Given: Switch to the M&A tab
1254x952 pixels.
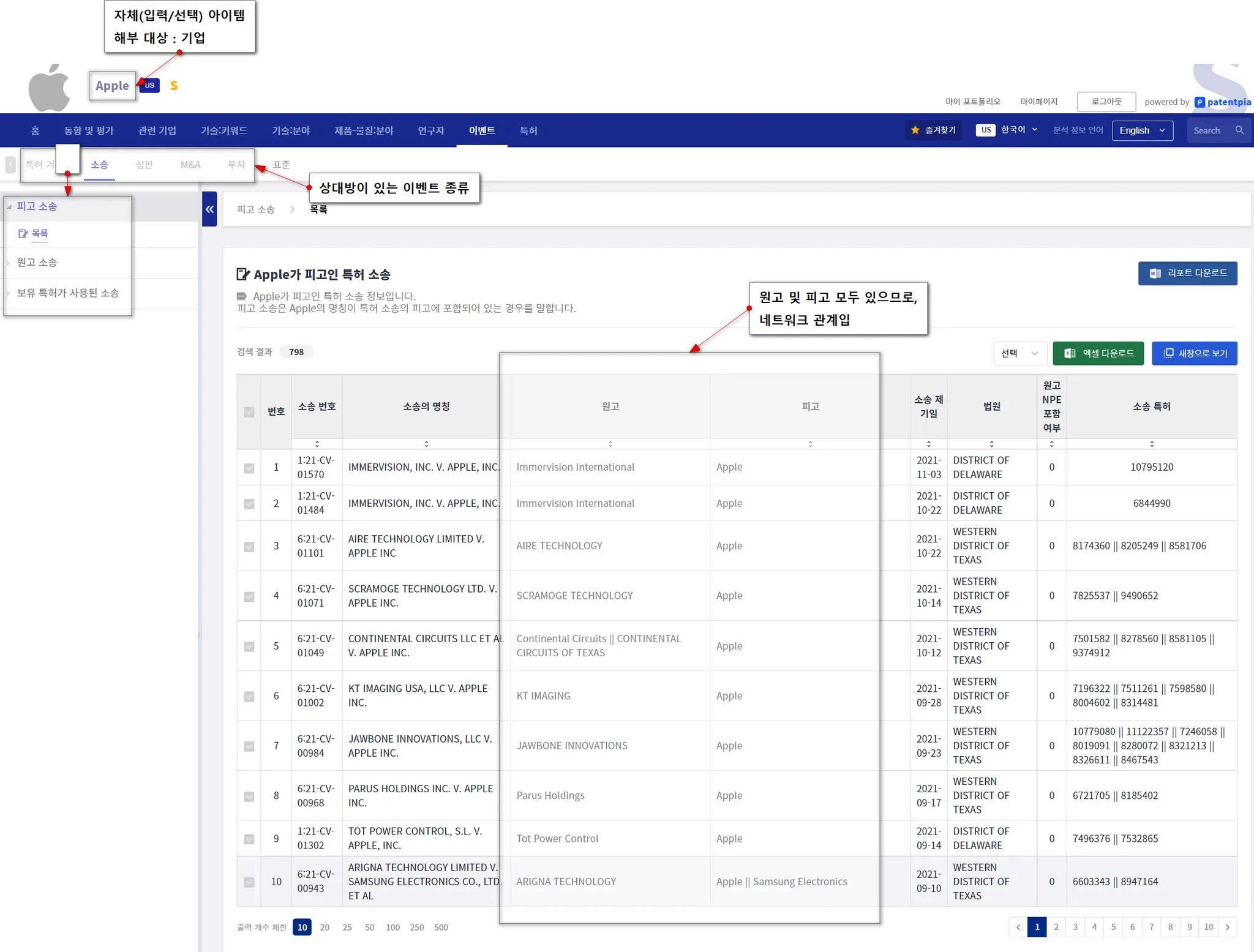Looking at the screenshot, I should tap(190, 165).
